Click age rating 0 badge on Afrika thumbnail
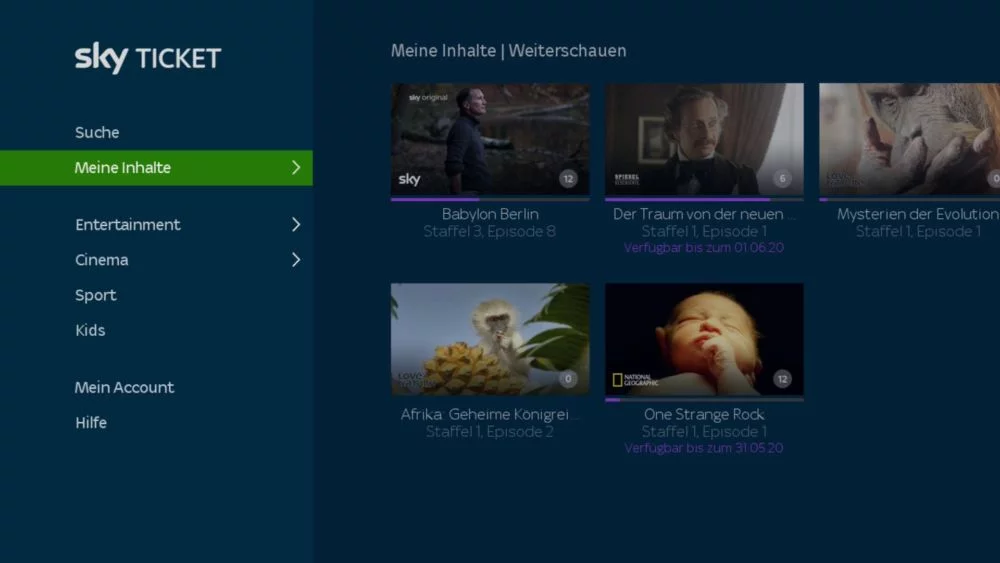This screenshot has width=1000, height=563. point(568,379)
